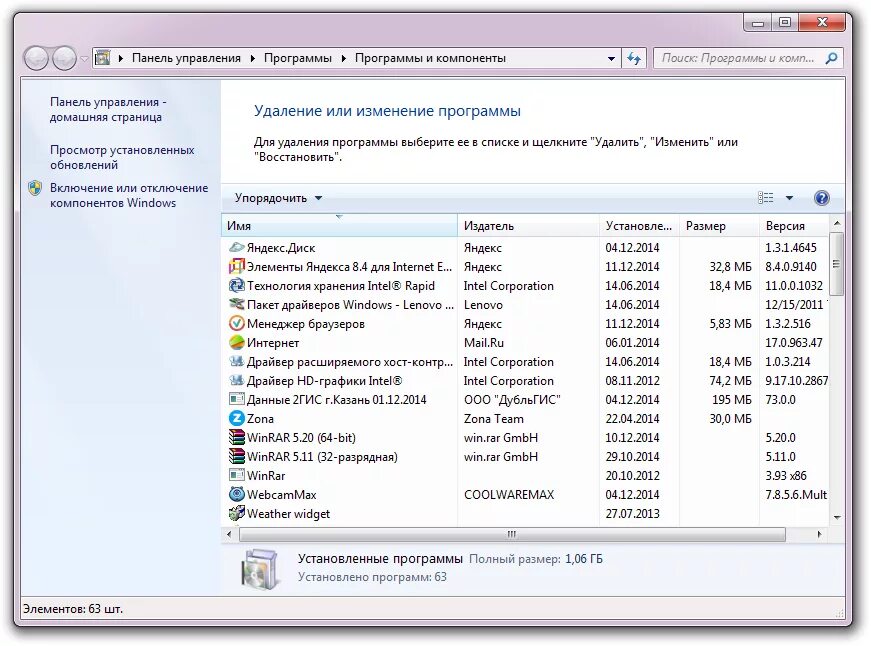The height and width of the screenshot is (646, 871).
Task: Click the Драйвер HD-графики Intel icon
Action: click(237, 380)
